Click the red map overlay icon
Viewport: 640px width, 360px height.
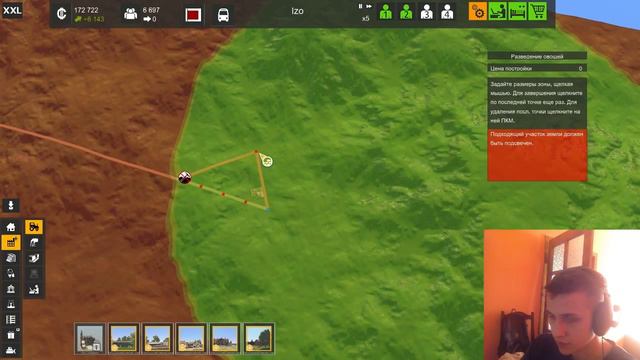pos(193,15)
